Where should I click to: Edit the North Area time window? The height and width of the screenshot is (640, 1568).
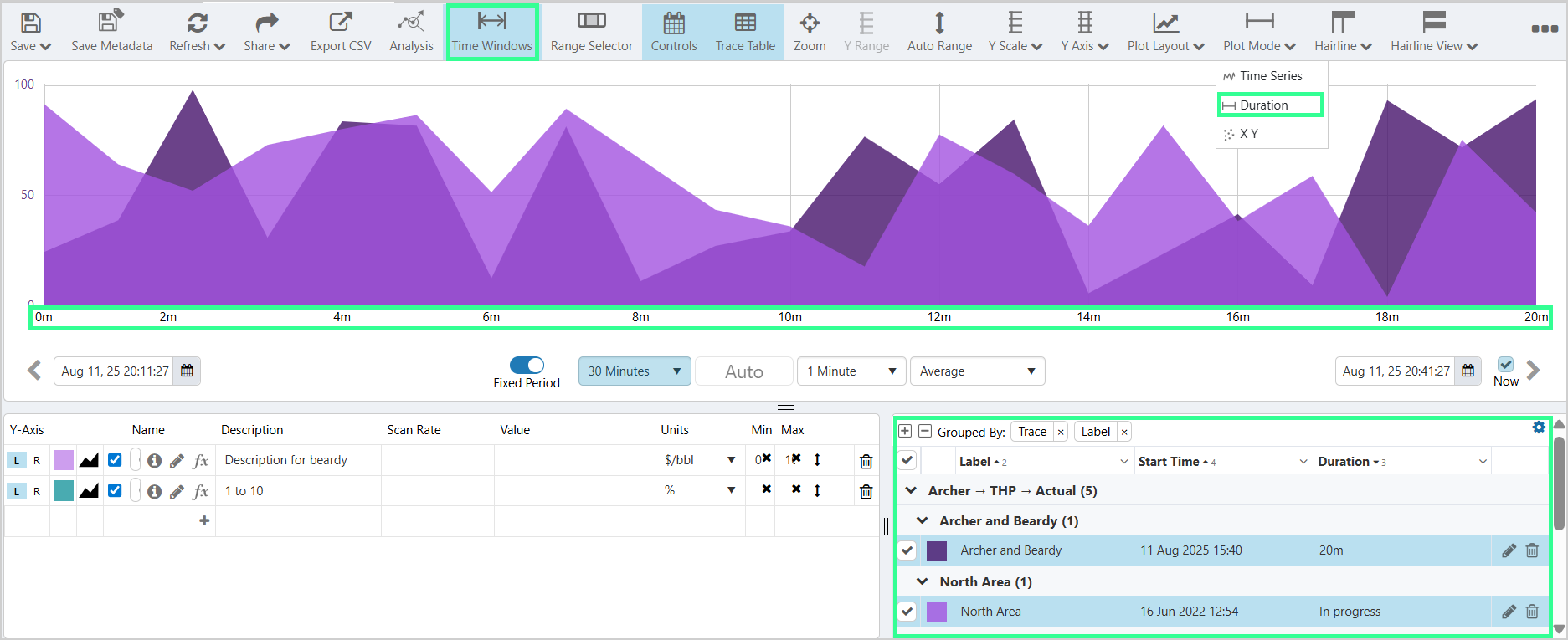tap(1509, 612)
